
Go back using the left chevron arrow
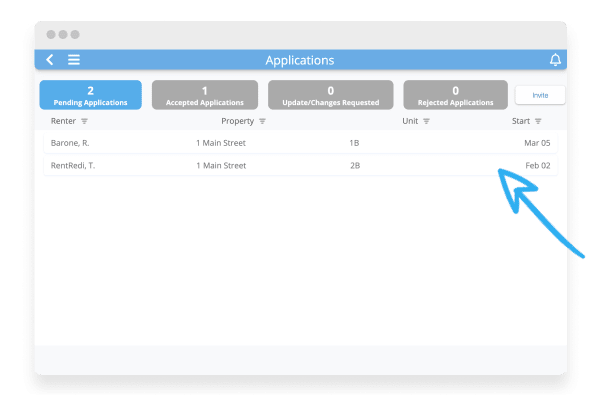click(50, 60)
